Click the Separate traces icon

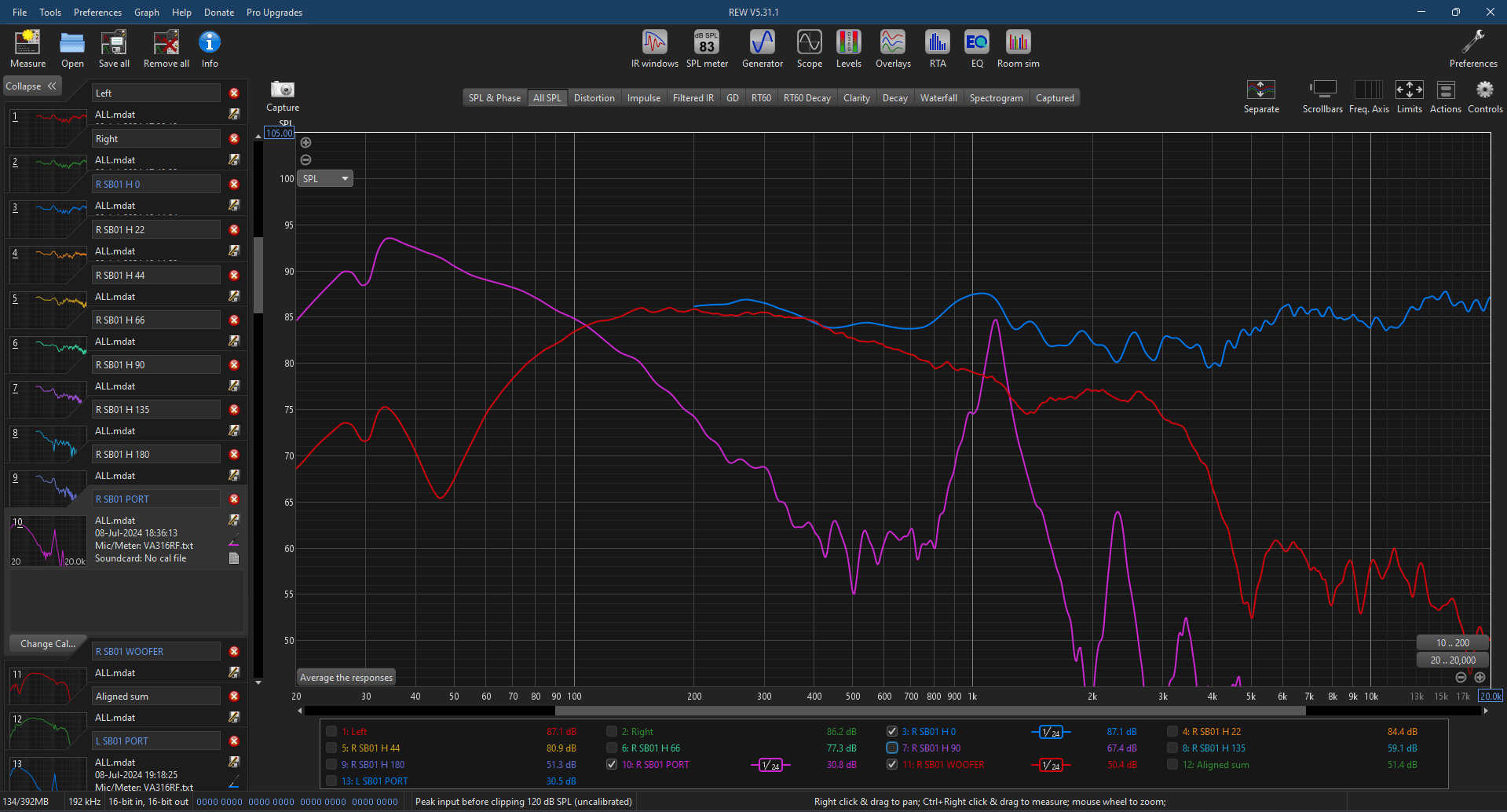click(x=1261, y=96)
